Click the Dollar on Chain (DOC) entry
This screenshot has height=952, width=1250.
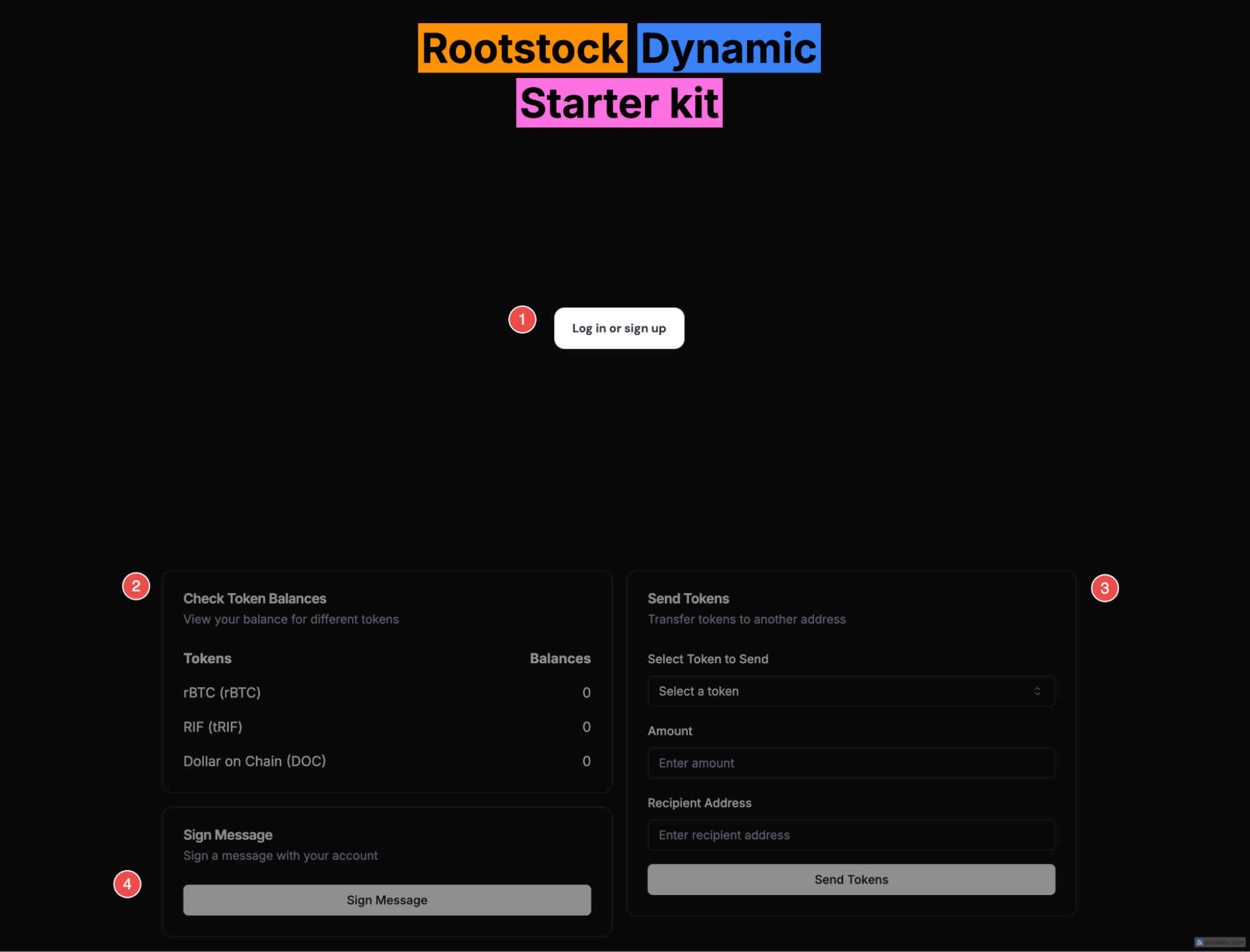pyautogui.click(x=255, y=761)
